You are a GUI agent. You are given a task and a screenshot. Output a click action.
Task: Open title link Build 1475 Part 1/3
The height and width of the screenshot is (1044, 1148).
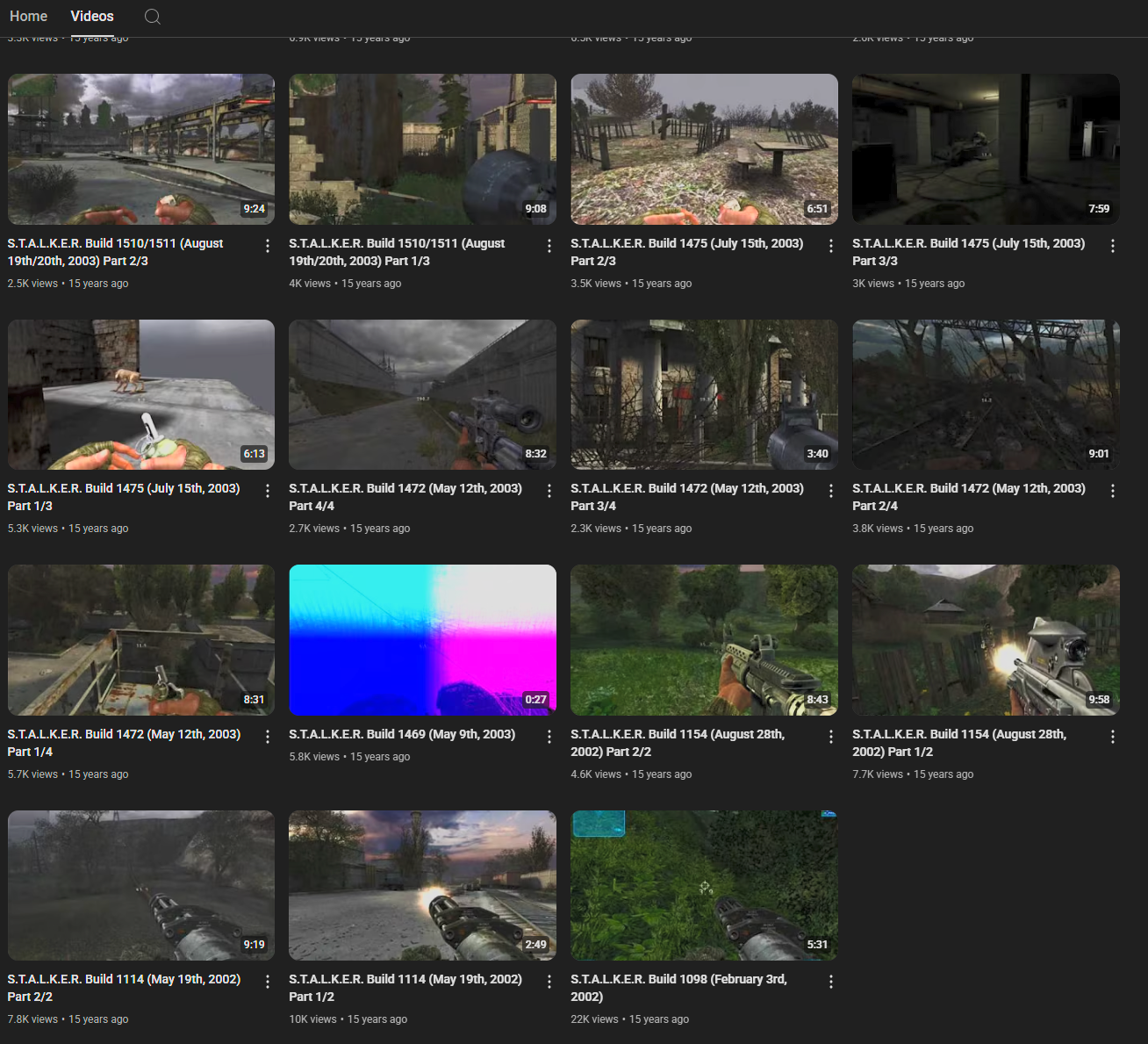pos(124,497)
